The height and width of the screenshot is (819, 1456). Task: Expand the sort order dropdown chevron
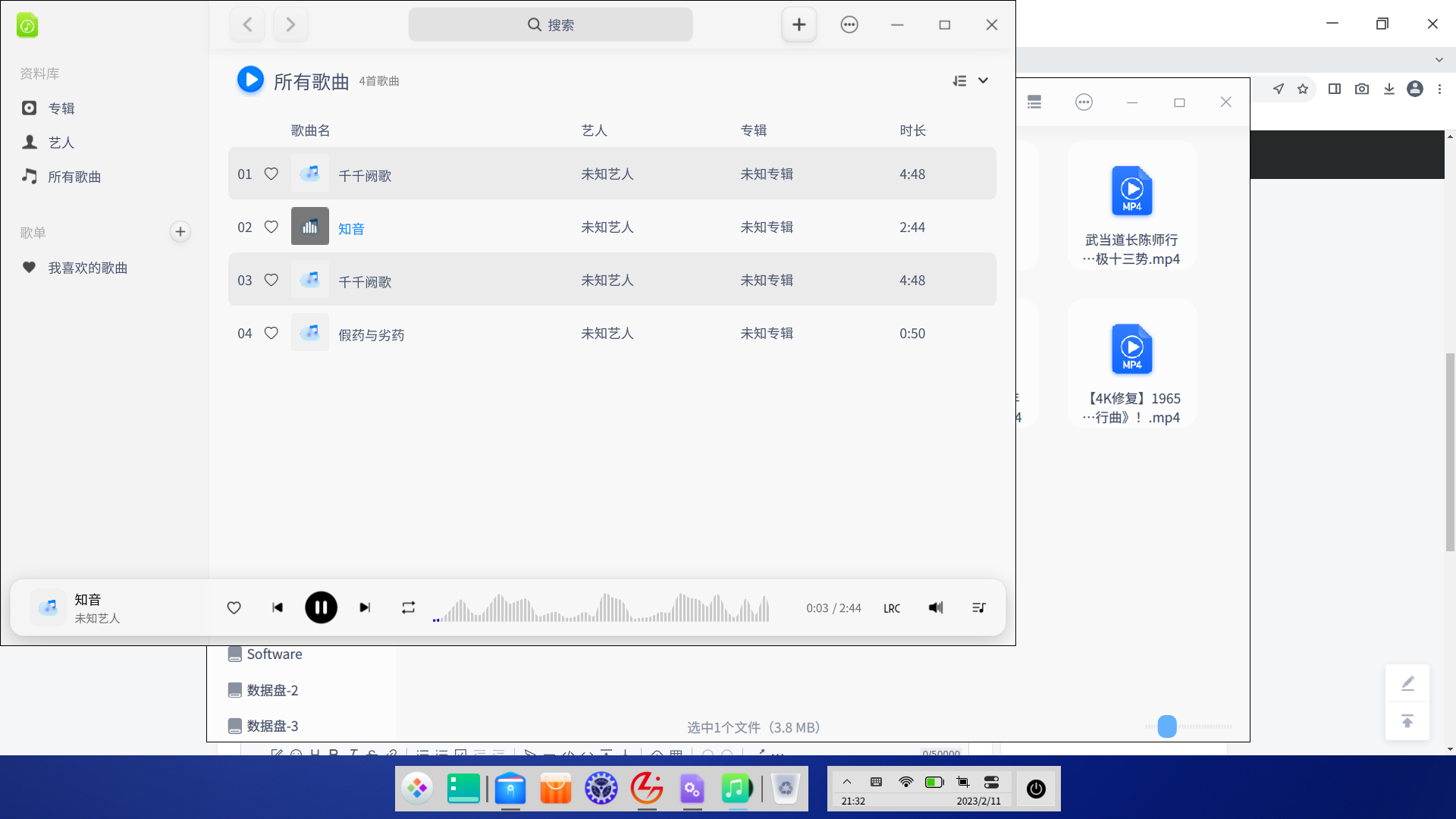[983, 80]
